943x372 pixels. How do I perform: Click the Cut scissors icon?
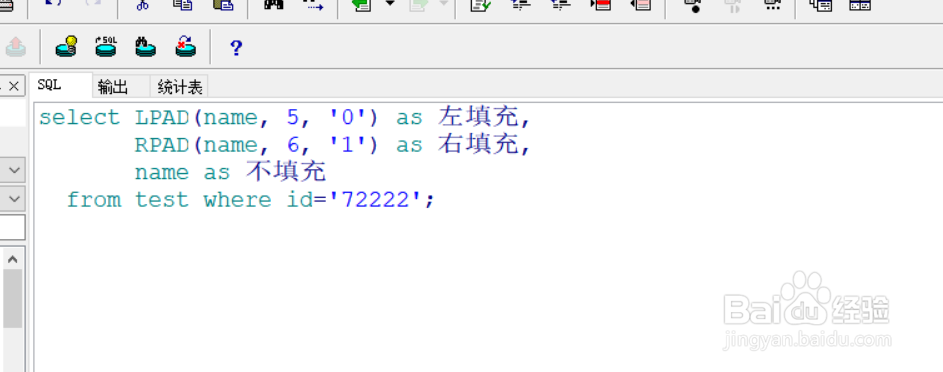point(142,4)
